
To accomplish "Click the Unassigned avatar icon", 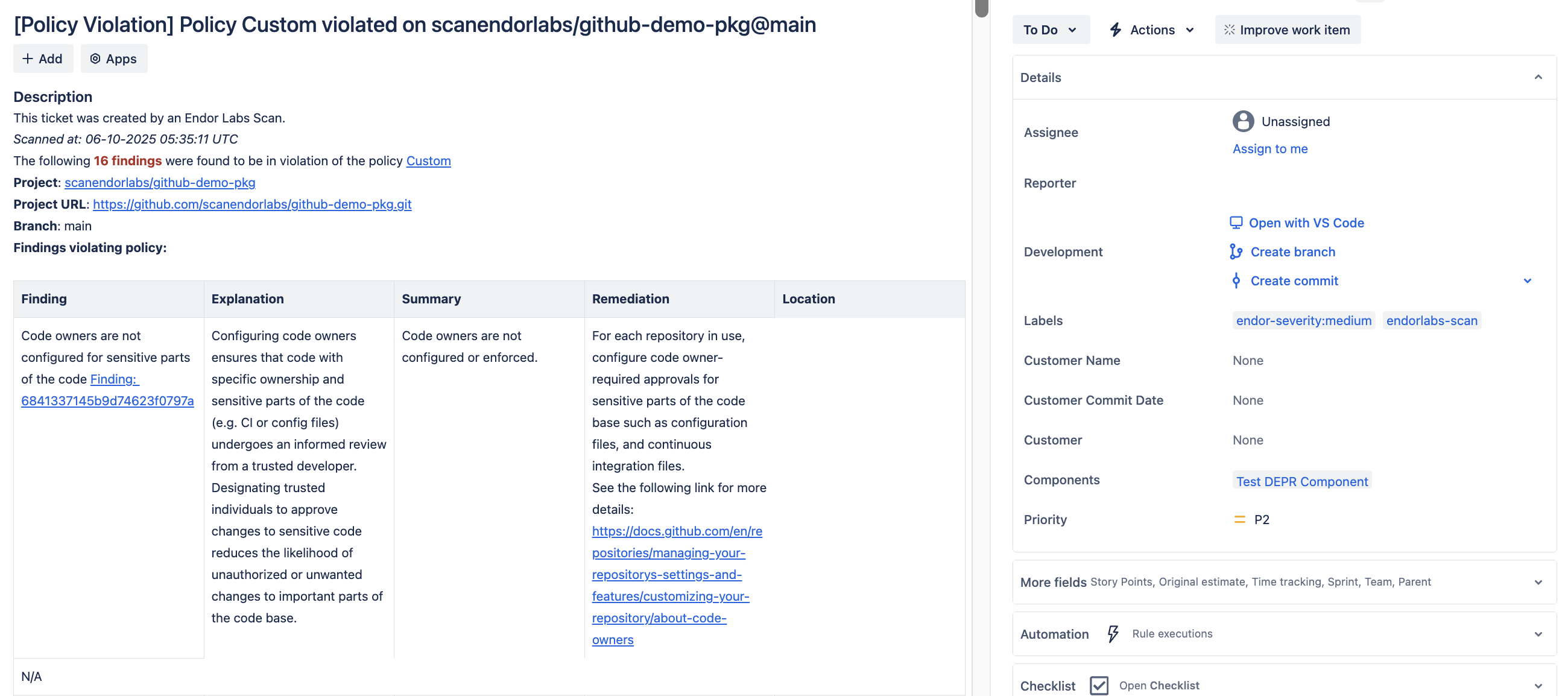I will click(x=1243, y=121).
